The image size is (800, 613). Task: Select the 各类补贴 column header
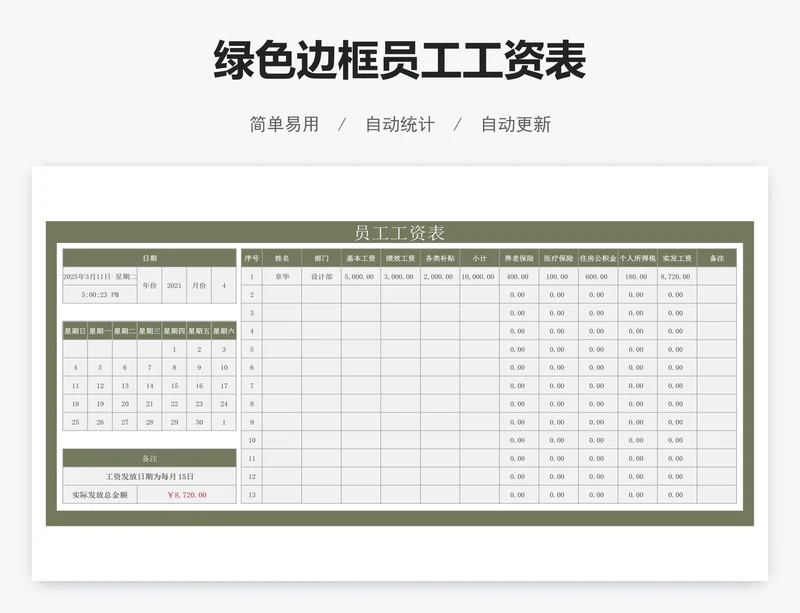pos(440,258)
